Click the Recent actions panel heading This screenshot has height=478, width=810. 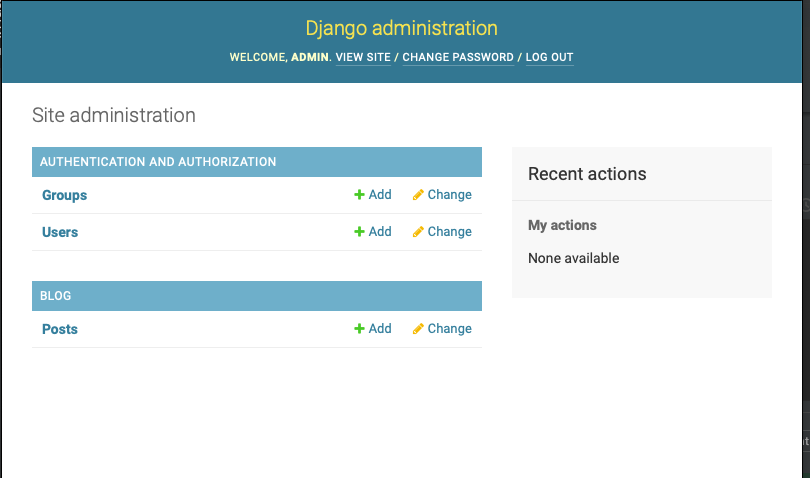[587, 174]
